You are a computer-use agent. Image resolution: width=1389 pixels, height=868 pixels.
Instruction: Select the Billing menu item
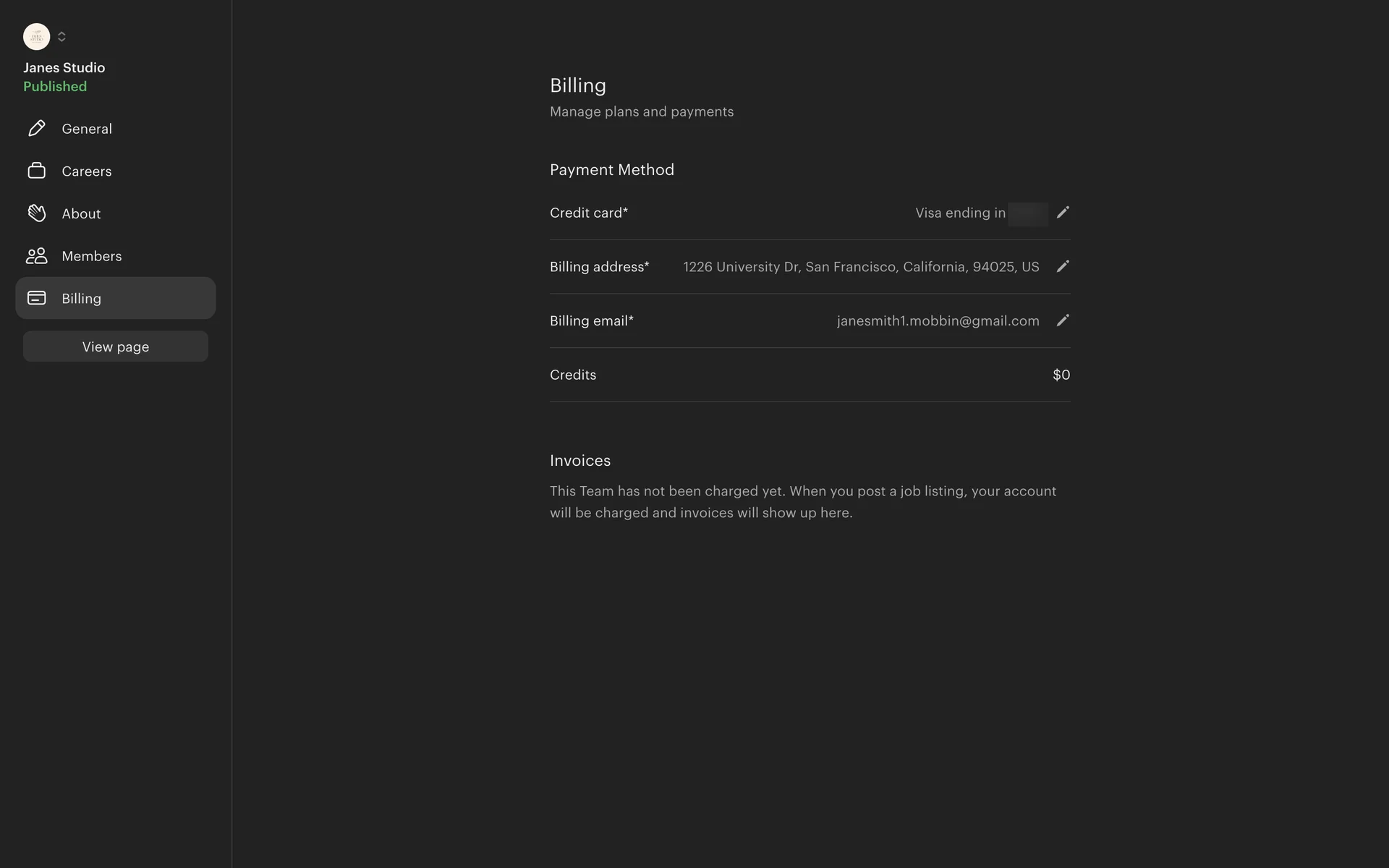point(81,299)
